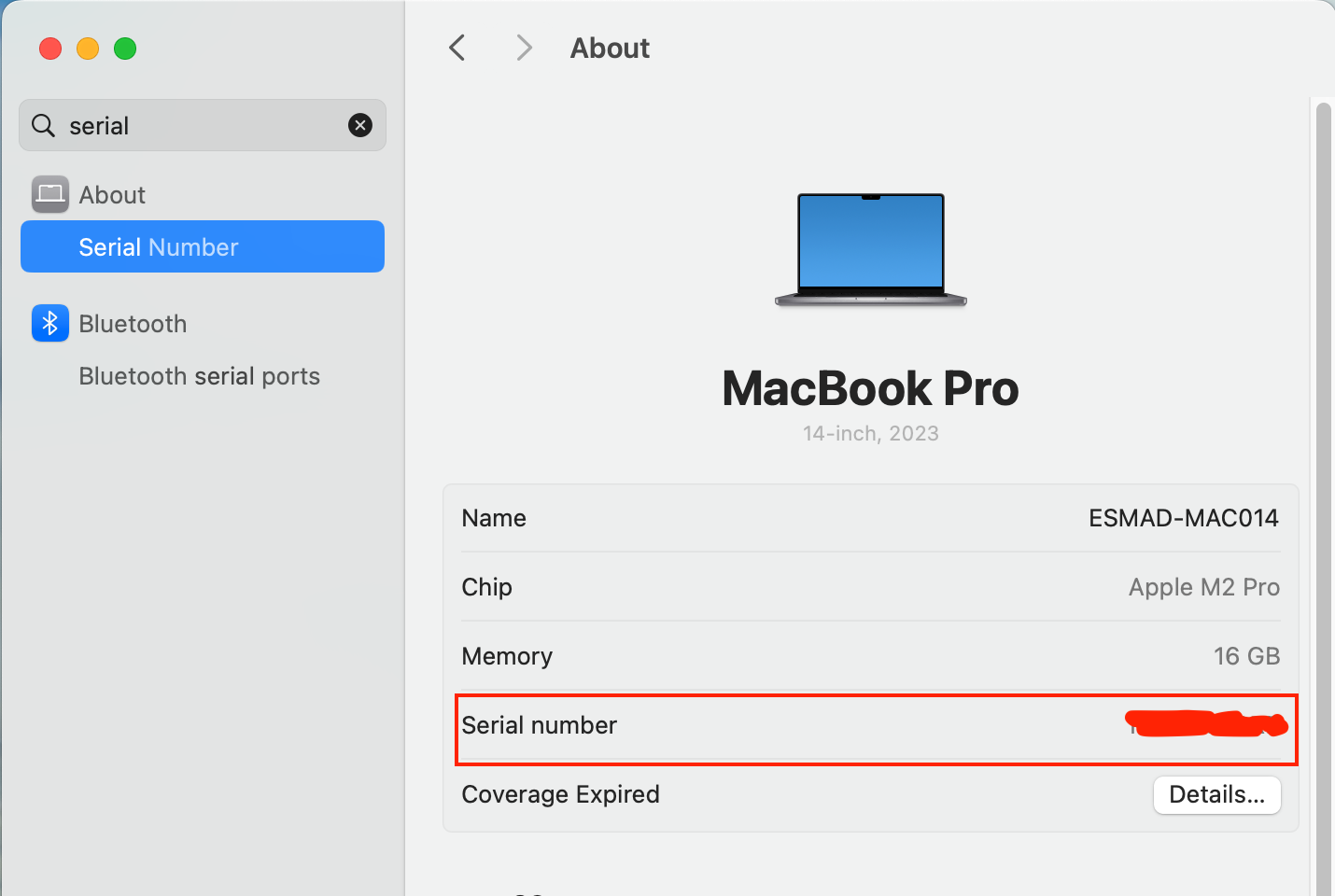Select the Serial Number search result

203,246
